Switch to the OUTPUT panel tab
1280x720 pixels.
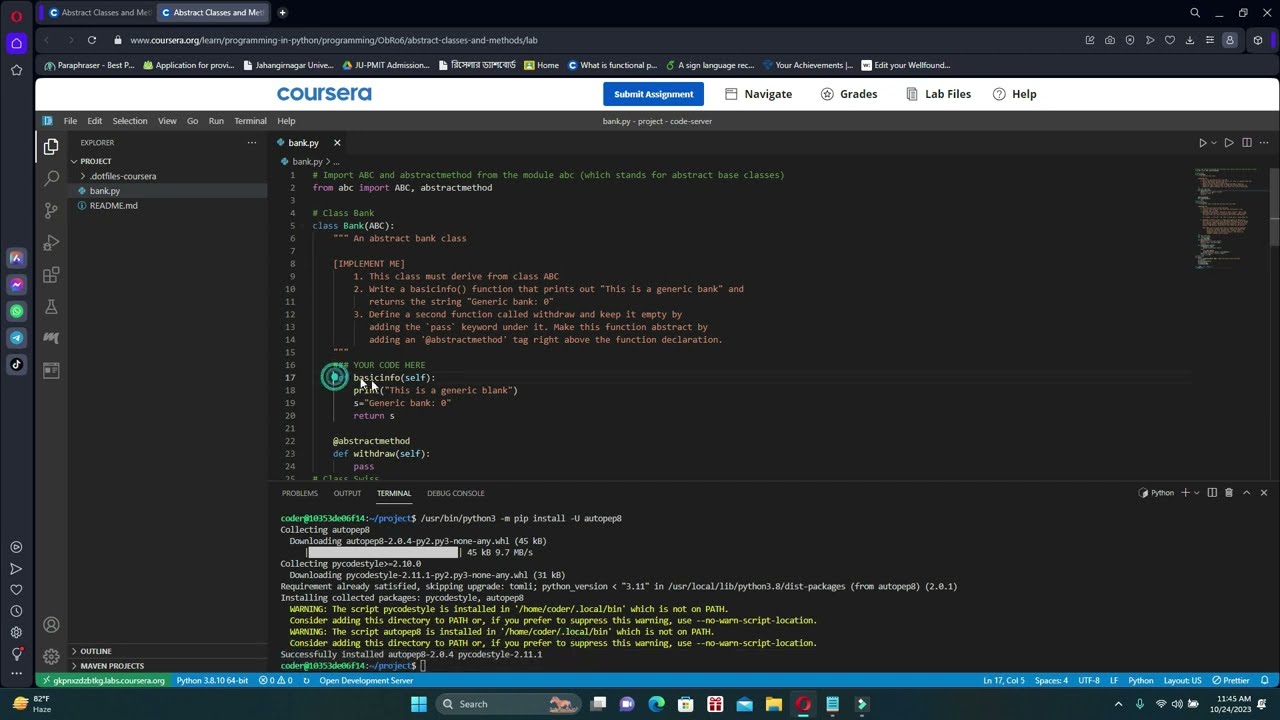coord(347,493)
